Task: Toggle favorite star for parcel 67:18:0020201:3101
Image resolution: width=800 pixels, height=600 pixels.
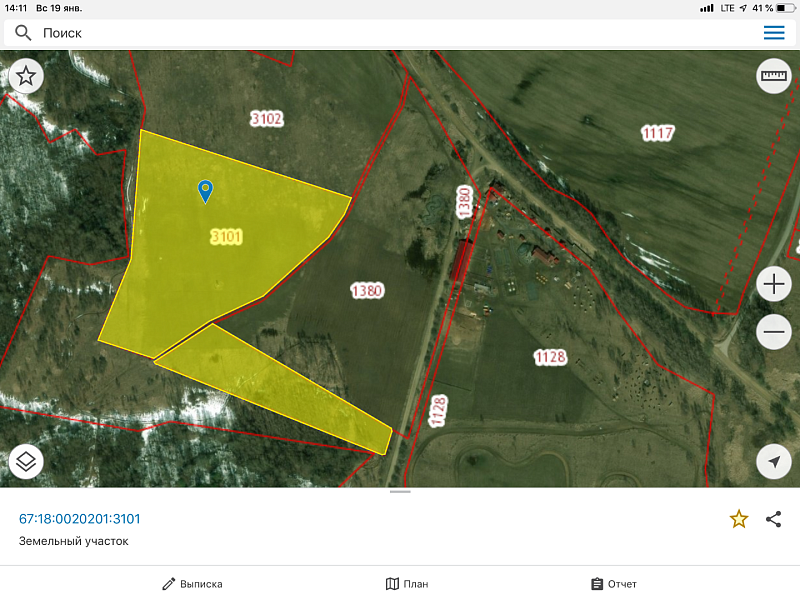Action: [739, 518]
